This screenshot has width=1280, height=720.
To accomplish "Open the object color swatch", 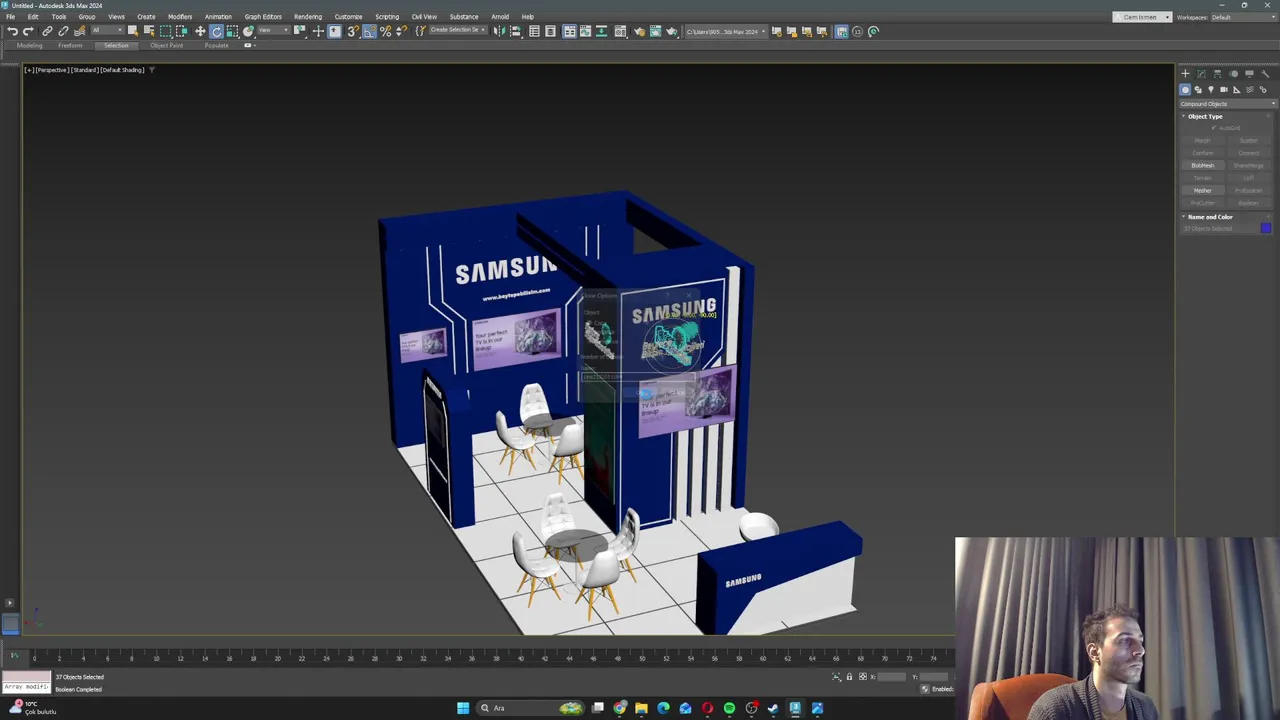I will [x=1266, y=228].
